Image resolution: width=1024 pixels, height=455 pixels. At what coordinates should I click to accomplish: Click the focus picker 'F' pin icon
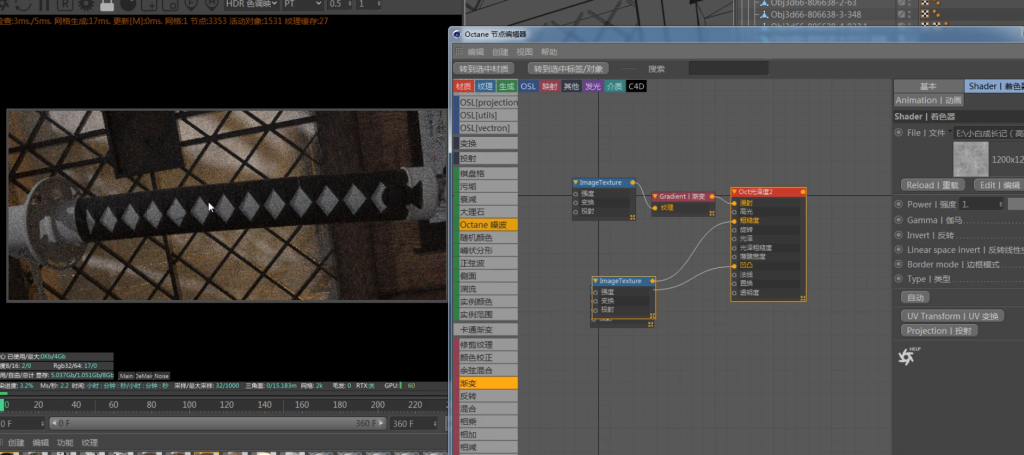point(191,5)
